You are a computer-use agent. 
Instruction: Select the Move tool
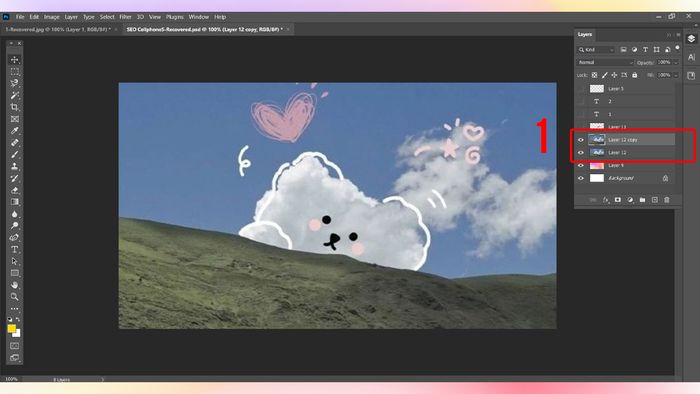[15, 60]
